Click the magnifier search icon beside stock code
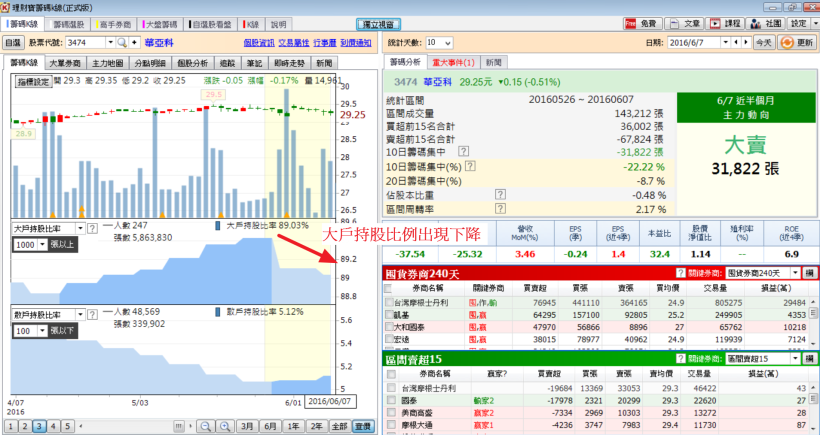This screenshot has width=820, height=435. click(x=124, y=43)
